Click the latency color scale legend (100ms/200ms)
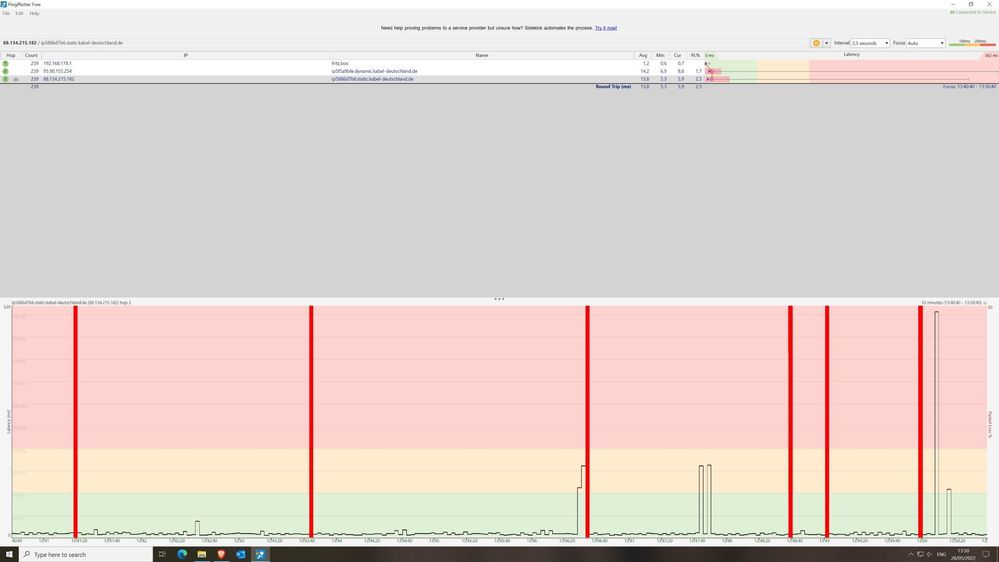The height and width of the screenshot is (562, 999). tap(972, 43)
